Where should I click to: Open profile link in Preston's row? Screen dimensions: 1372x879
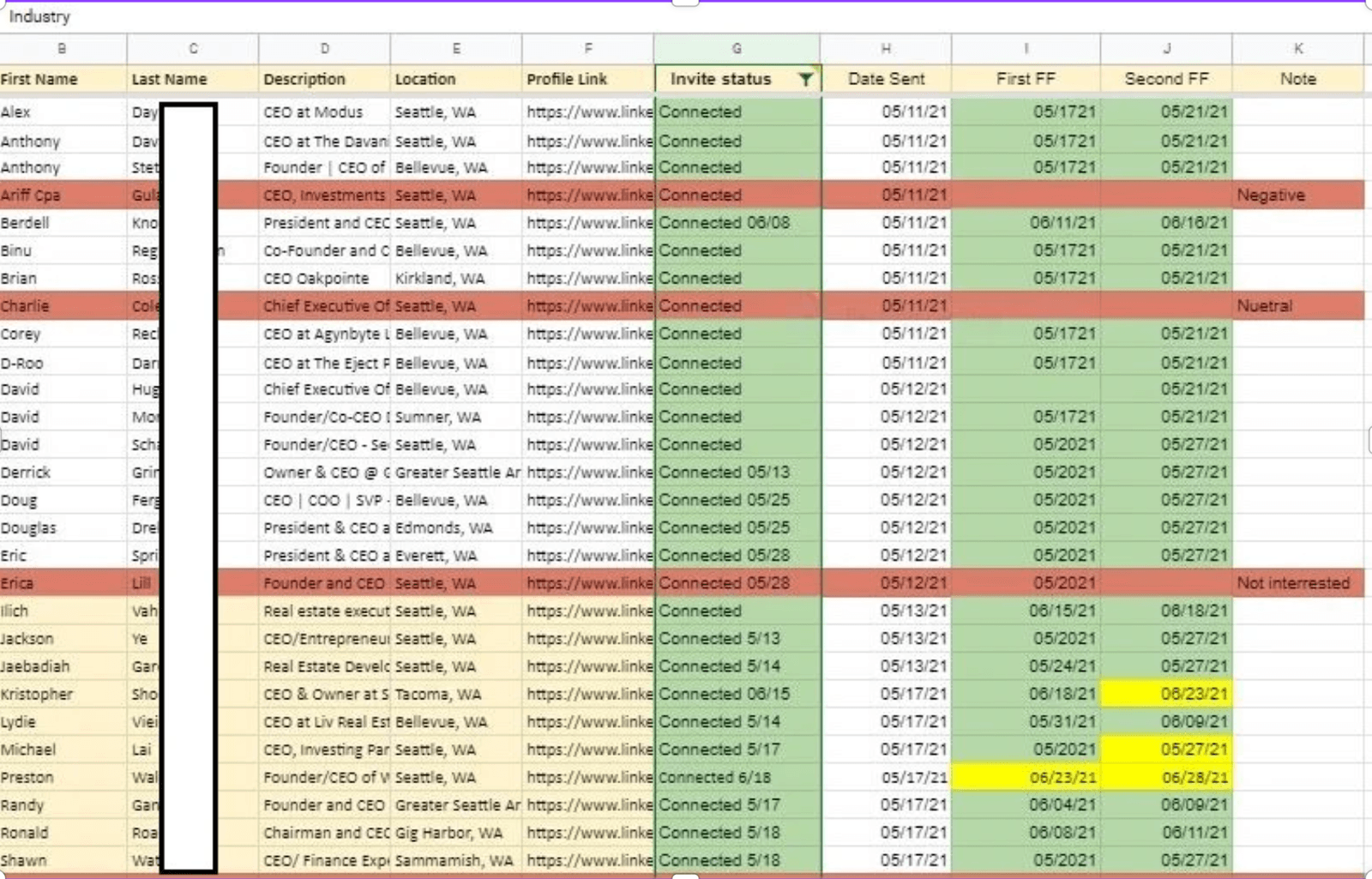(x=588, y=778)
